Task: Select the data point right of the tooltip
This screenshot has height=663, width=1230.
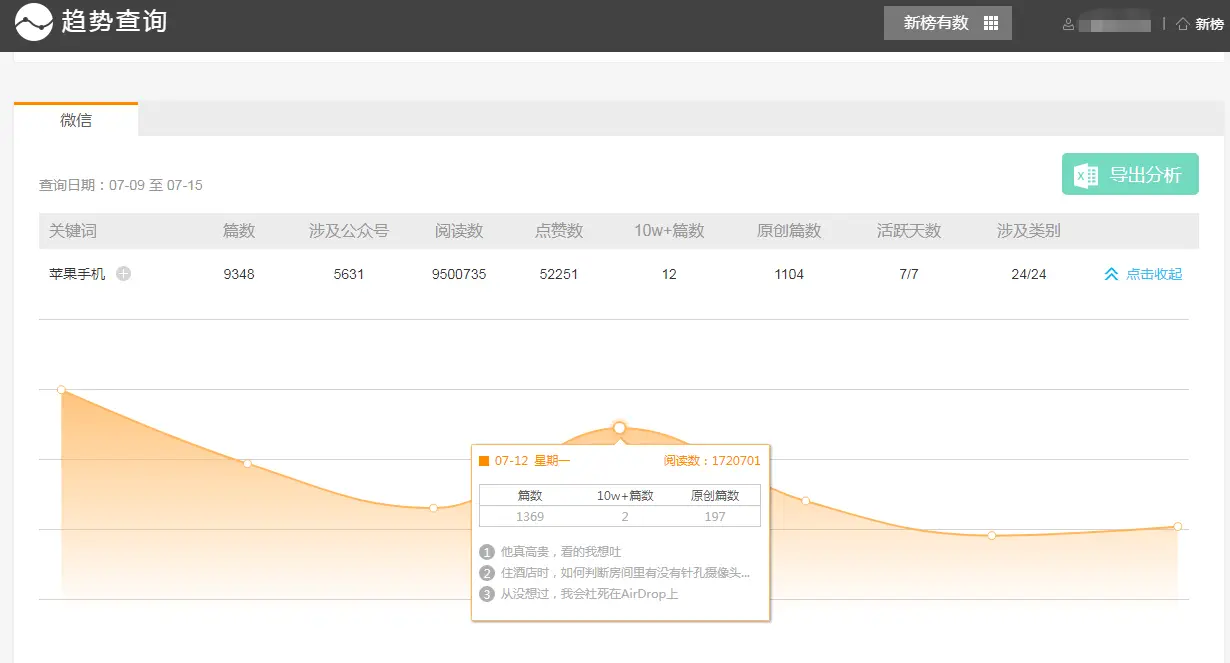Action: (805, 500)
